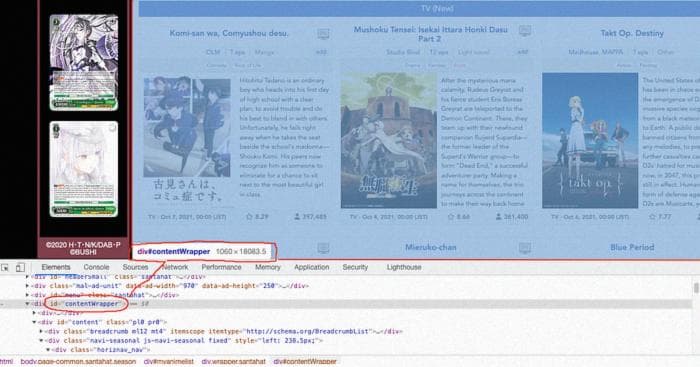Expand the breadcrumb div node
The height and width of the screenshot is (367, 700).
pyautogui.click(x=41, y=331)
